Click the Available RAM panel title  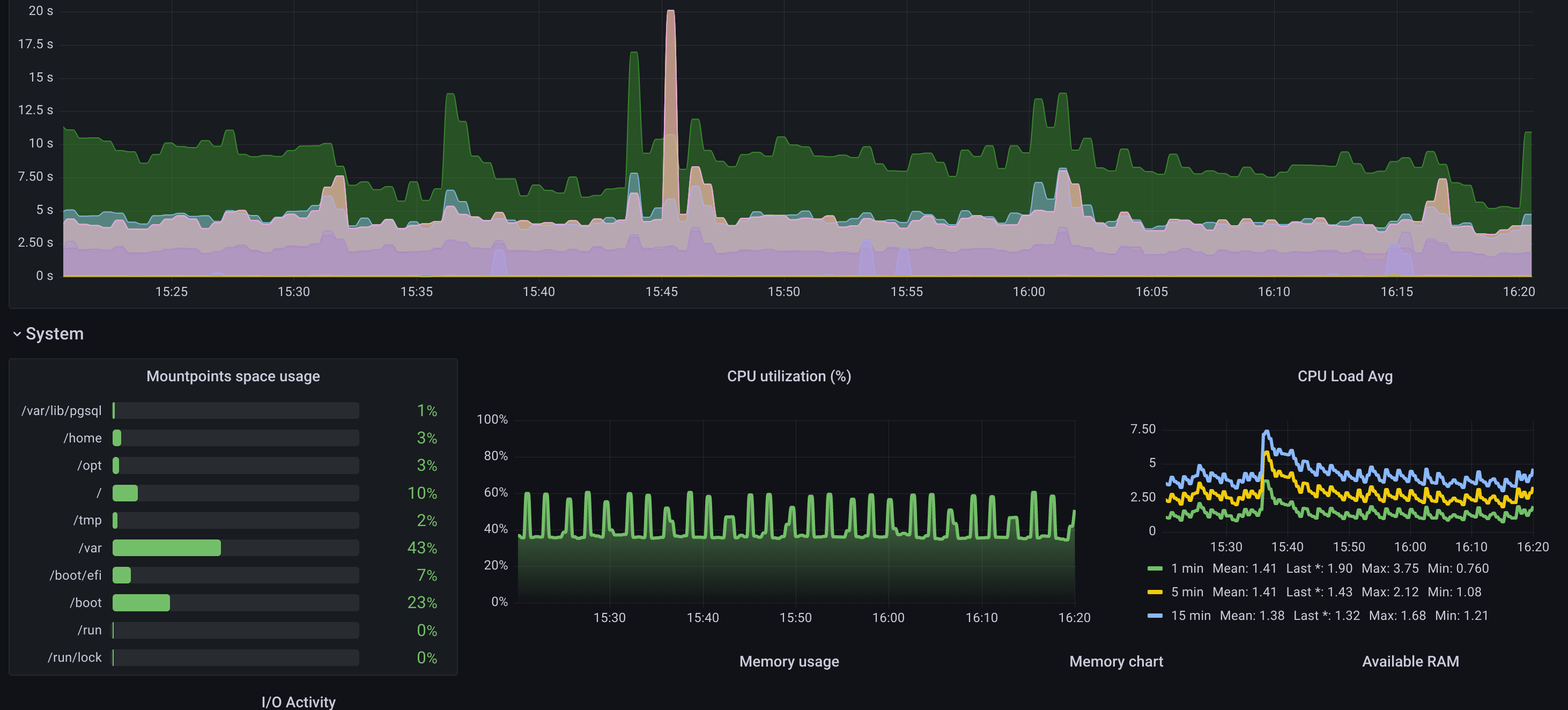click(x=1410, y=661)
